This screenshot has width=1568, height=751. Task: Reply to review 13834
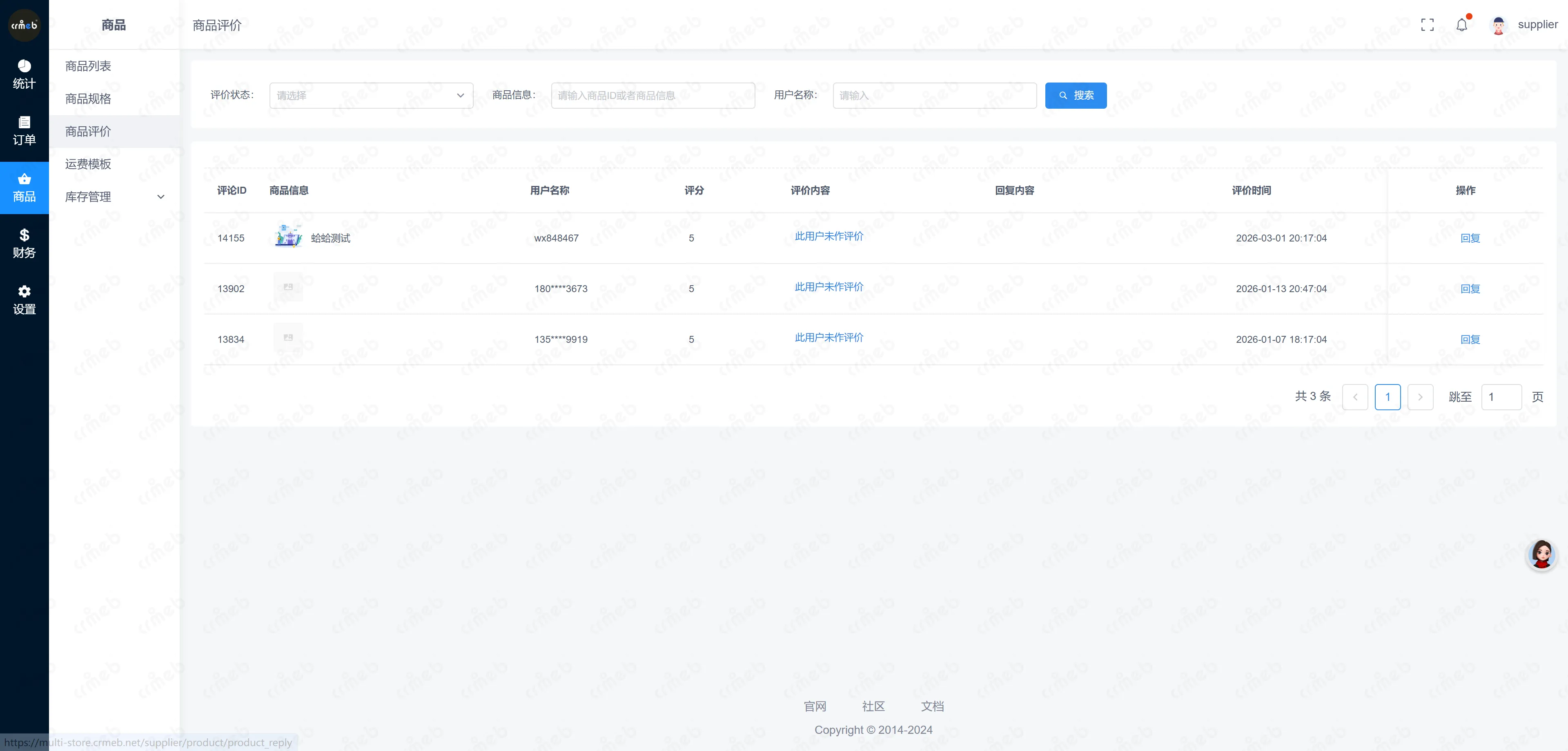(x=1470, y=339)
